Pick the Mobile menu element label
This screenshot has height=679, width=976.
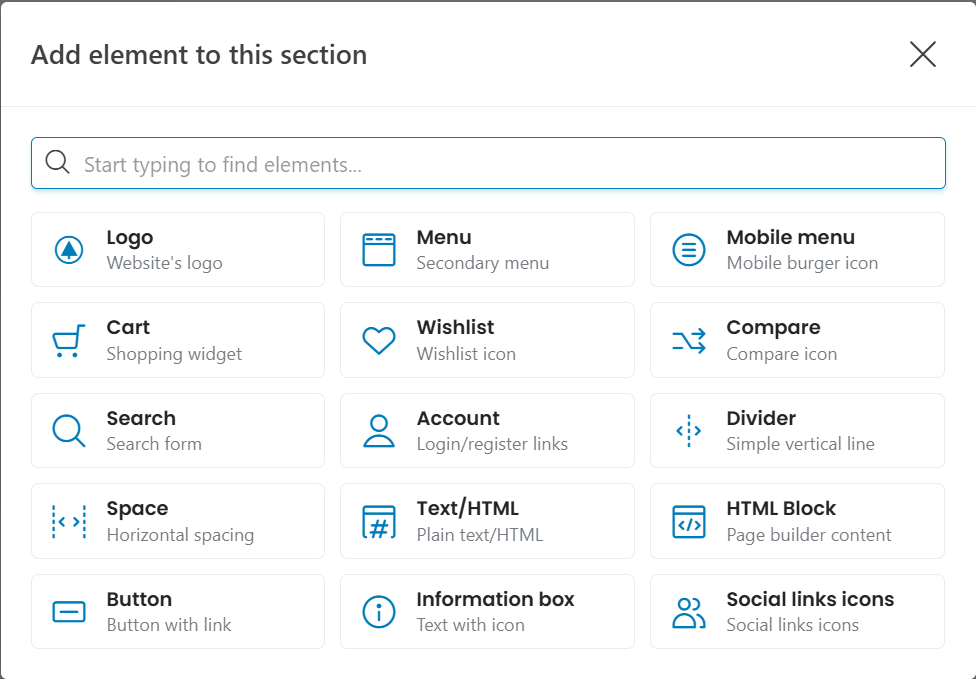tap(790, 238)
